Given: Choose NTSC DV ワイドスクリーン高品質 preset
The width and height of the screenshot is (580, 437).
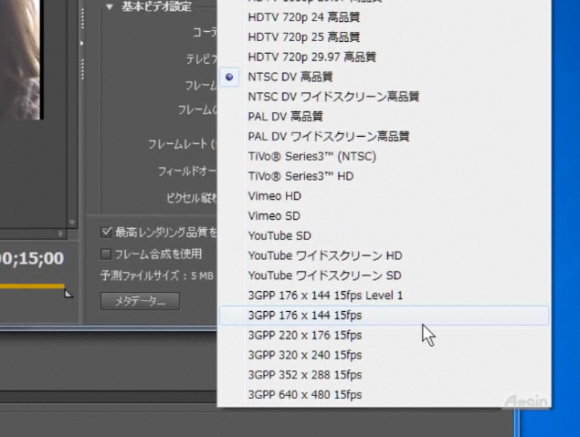Looking at the screenshot, I should (x=384, y=97).
